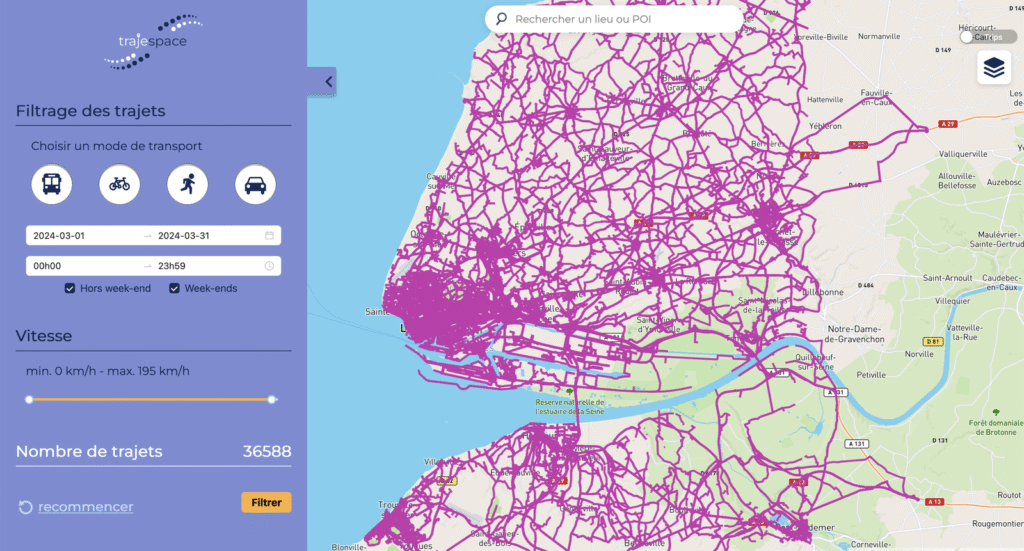This screenshot has height=551, width=1024.
Task: Uncheck the Hors week-end checkbox
Action: pos(70,289)
